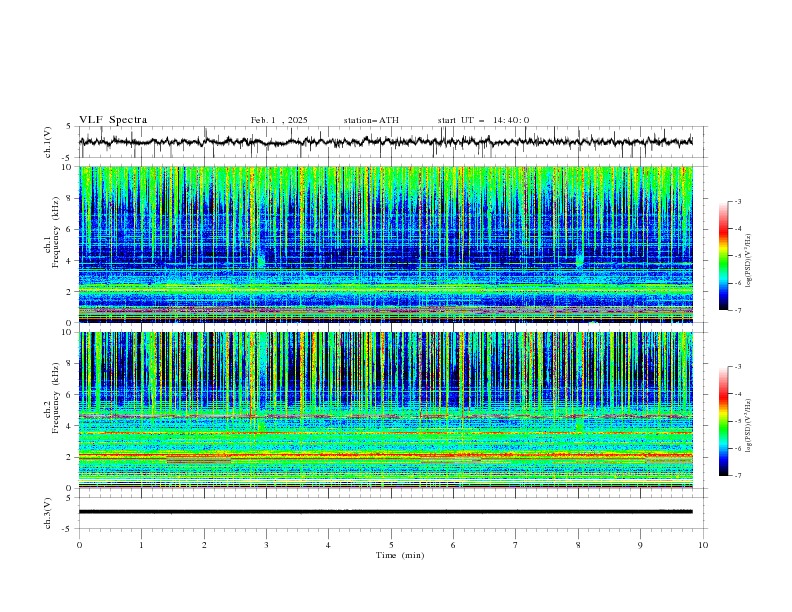Click ch.1 frequency axis tick "6"

pos(70,230)
